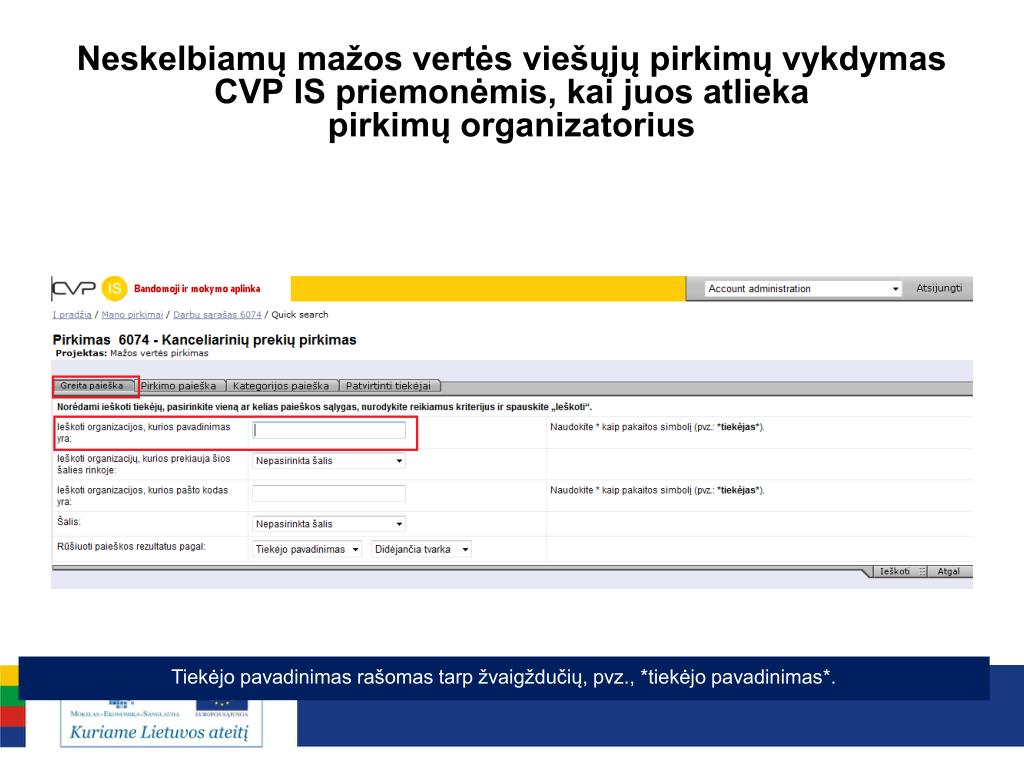Expand the market country Nepasirinkta šalis dropdown

pyautogui.click(x=329, y=461)
